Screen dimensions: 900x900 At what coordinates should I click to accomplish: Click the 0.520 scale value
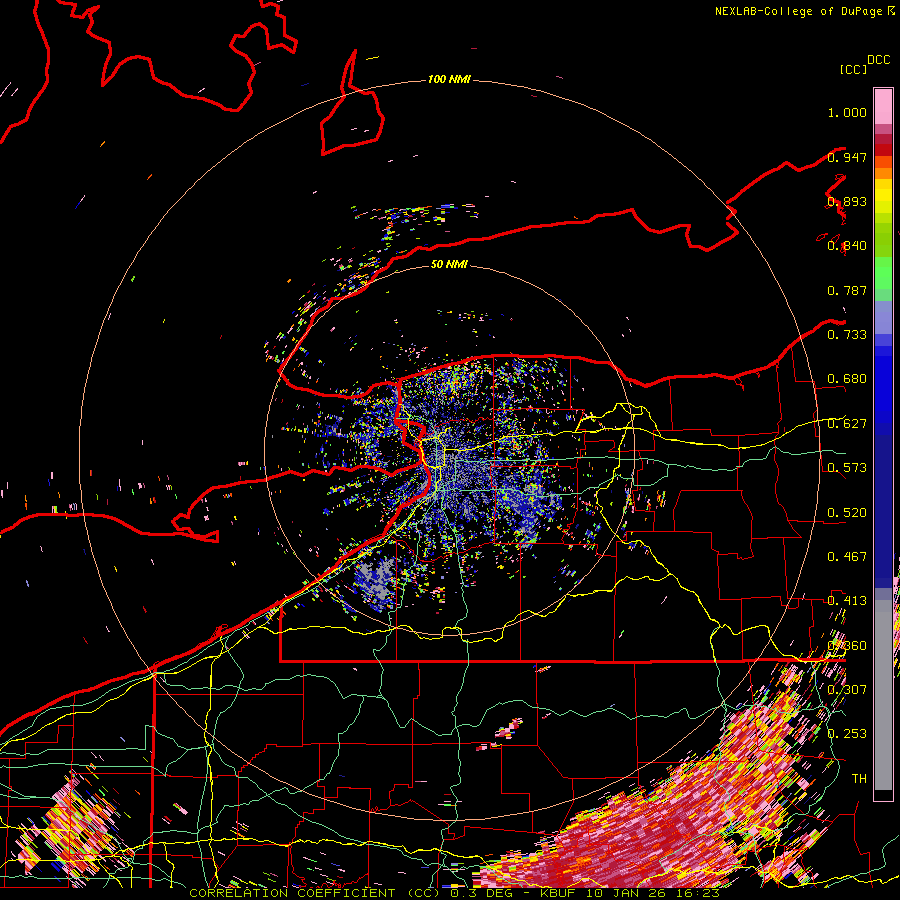pyautogui.click(x=847, y=513)
